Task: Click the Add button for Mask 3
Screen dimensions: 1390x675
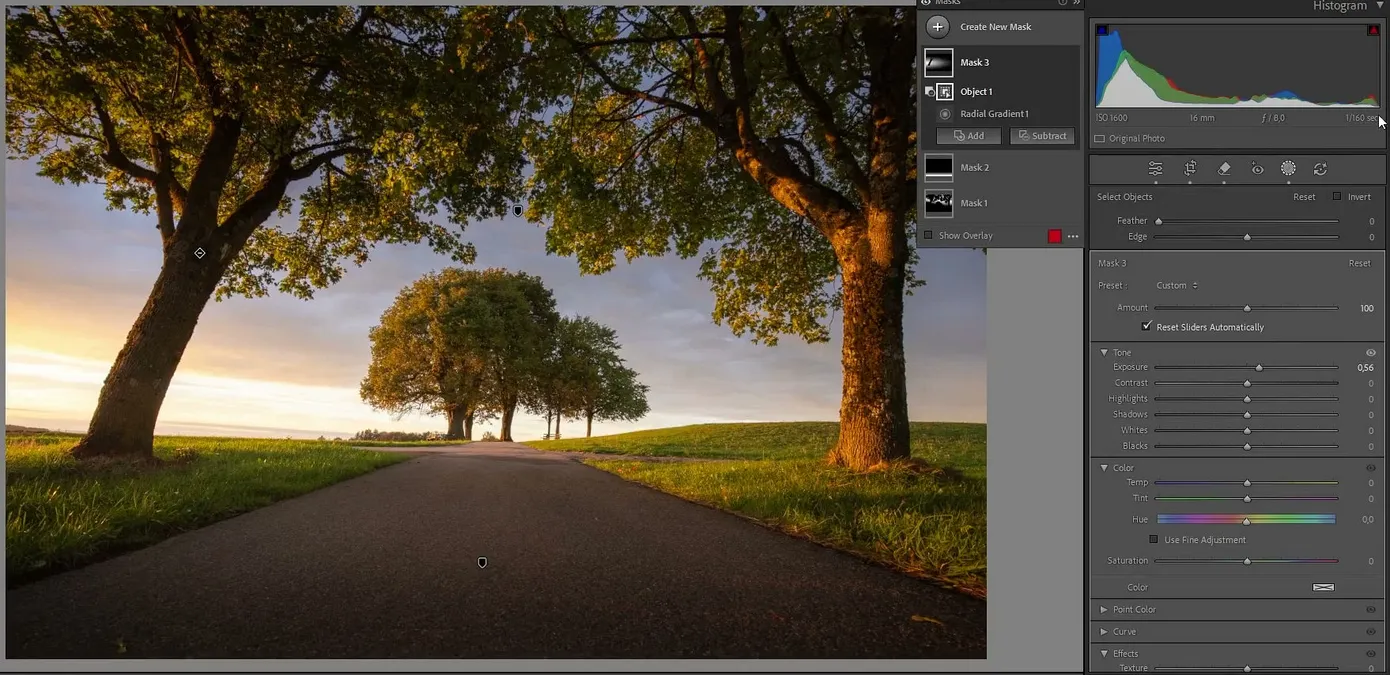Action: coord(968,136)
